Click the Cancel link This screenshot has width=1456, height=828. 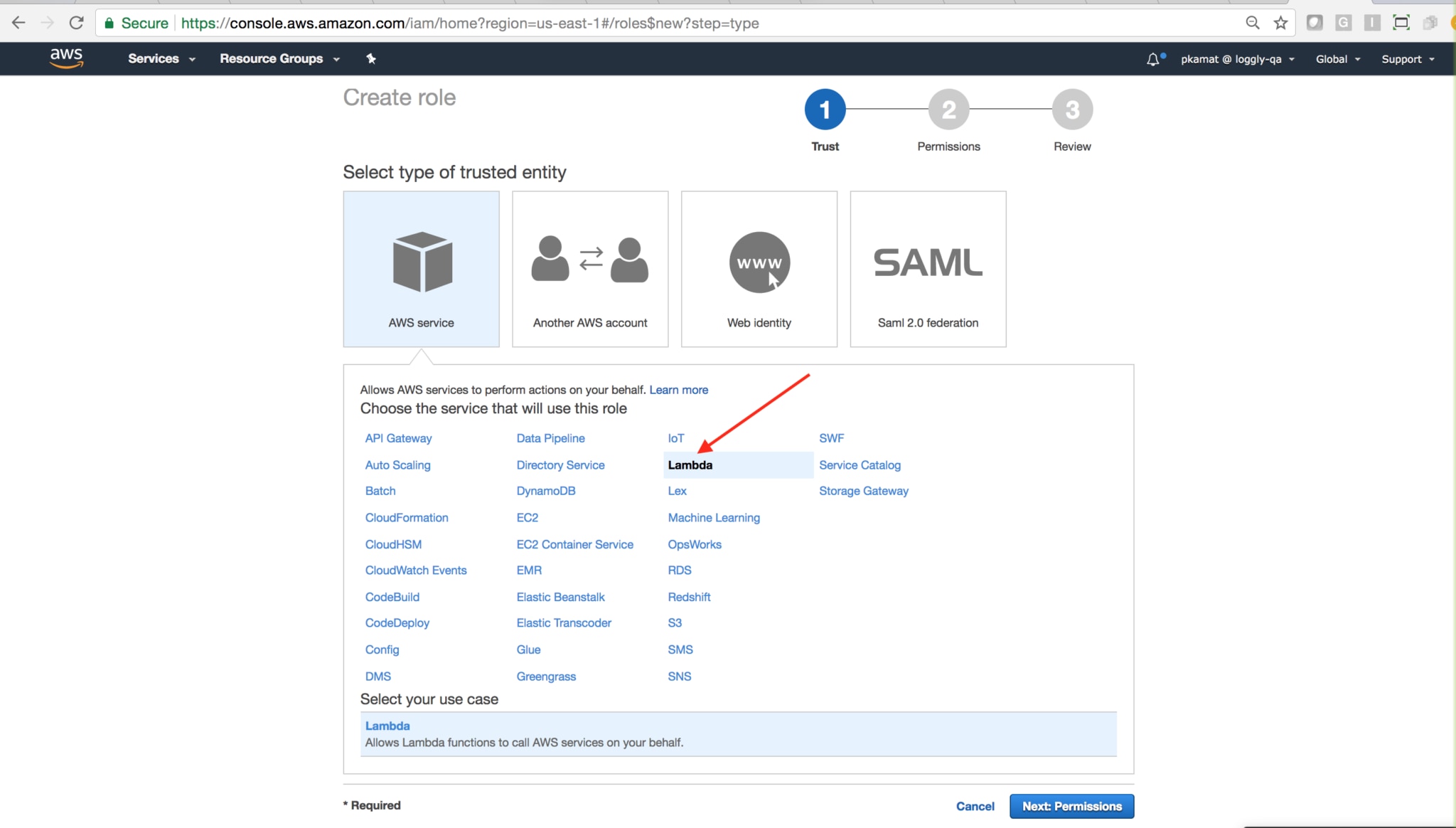(x=975, y=806)
